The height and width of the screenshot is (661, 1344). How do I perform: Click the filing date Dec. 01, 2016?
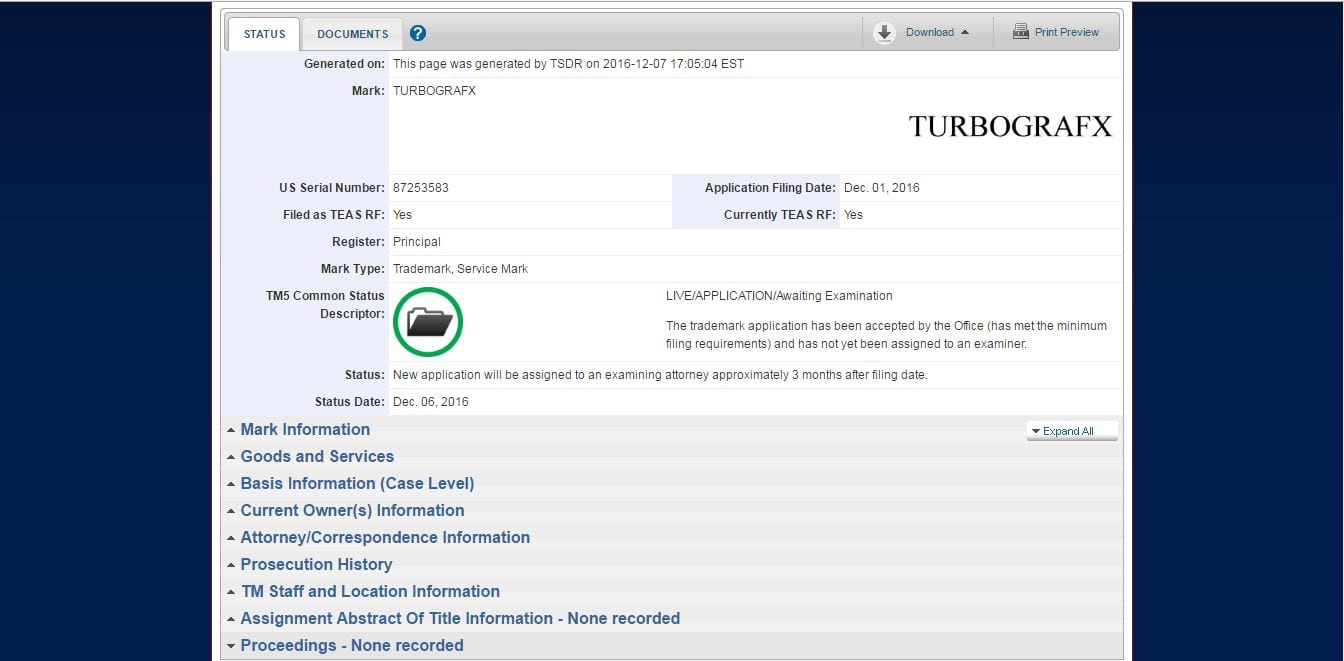(881, 188)
